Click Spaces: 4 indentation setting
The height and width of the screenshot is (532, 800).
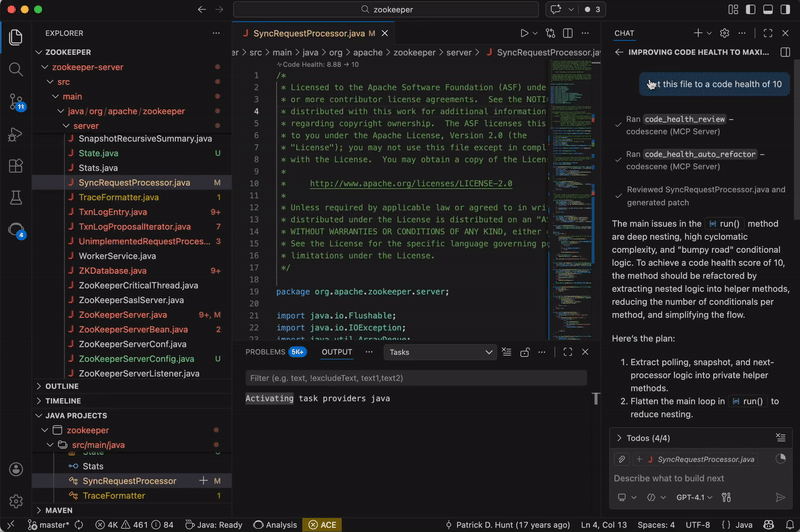pyautogui.click(x=656, y=525)
